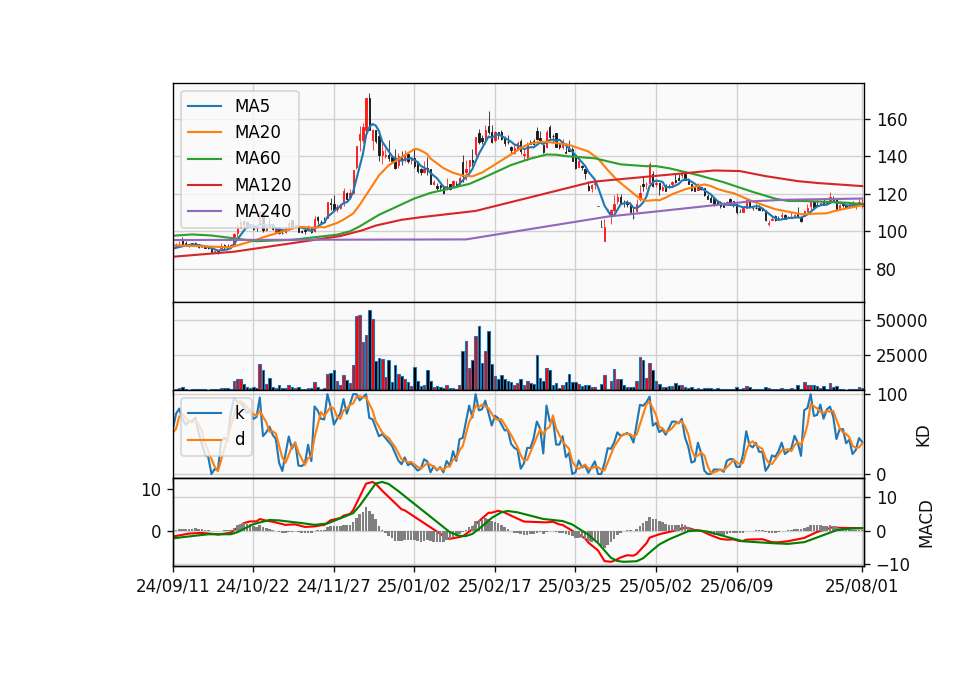
Task: Click the 120 price axis tick
Action: tap(892, 195)
